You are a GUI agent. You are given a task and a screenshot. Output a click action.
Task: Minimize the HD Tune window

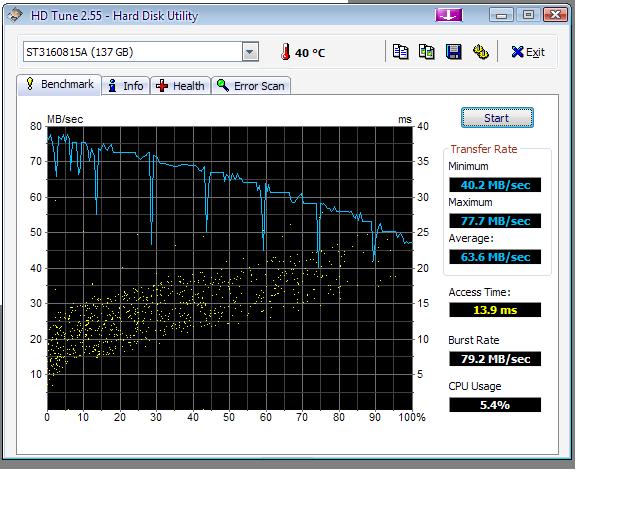tap(502, 16)
